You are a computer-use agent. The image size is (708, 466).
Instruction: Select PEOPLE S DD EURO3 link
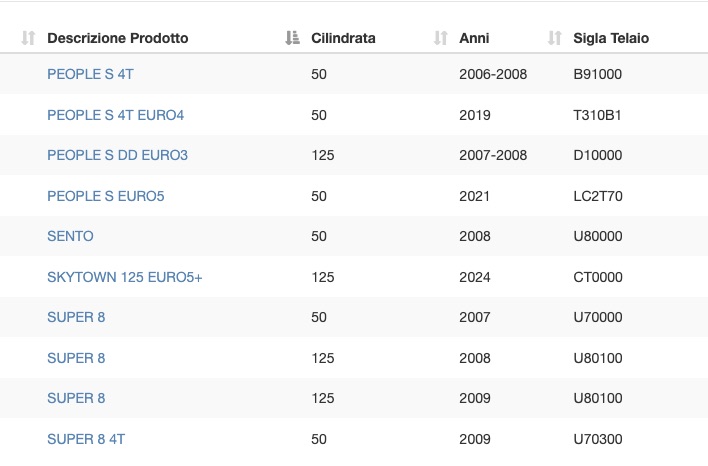click(117, 155)
